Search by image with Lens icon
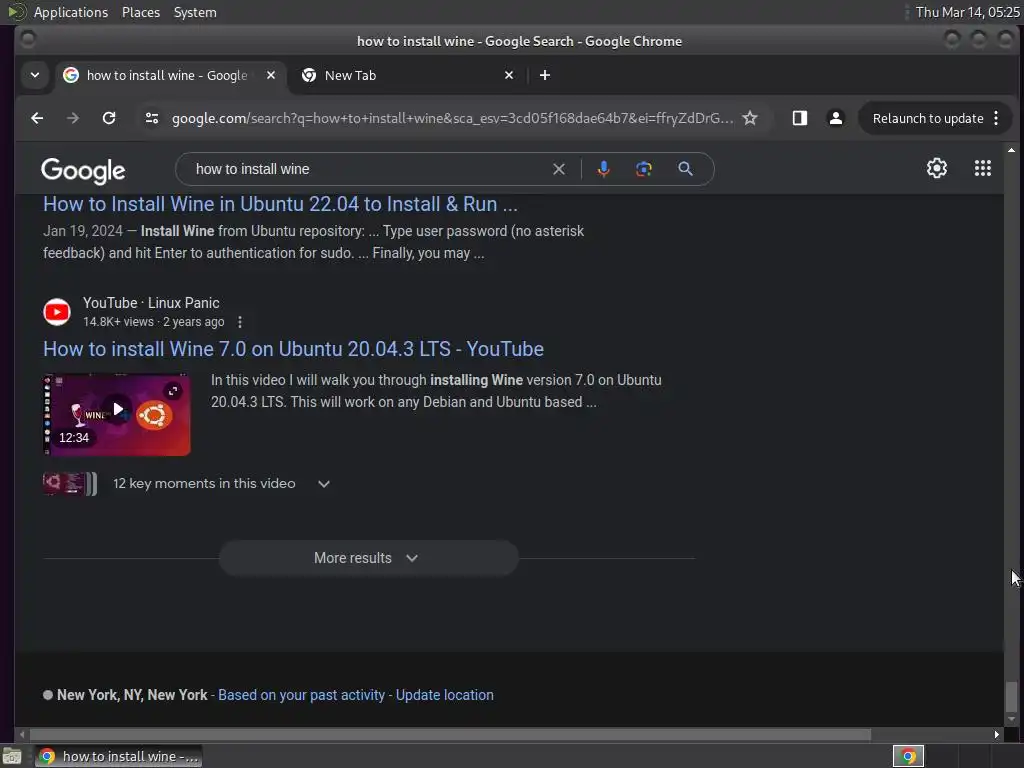Viewport: 1024px width, 768px height. (644, 169)
